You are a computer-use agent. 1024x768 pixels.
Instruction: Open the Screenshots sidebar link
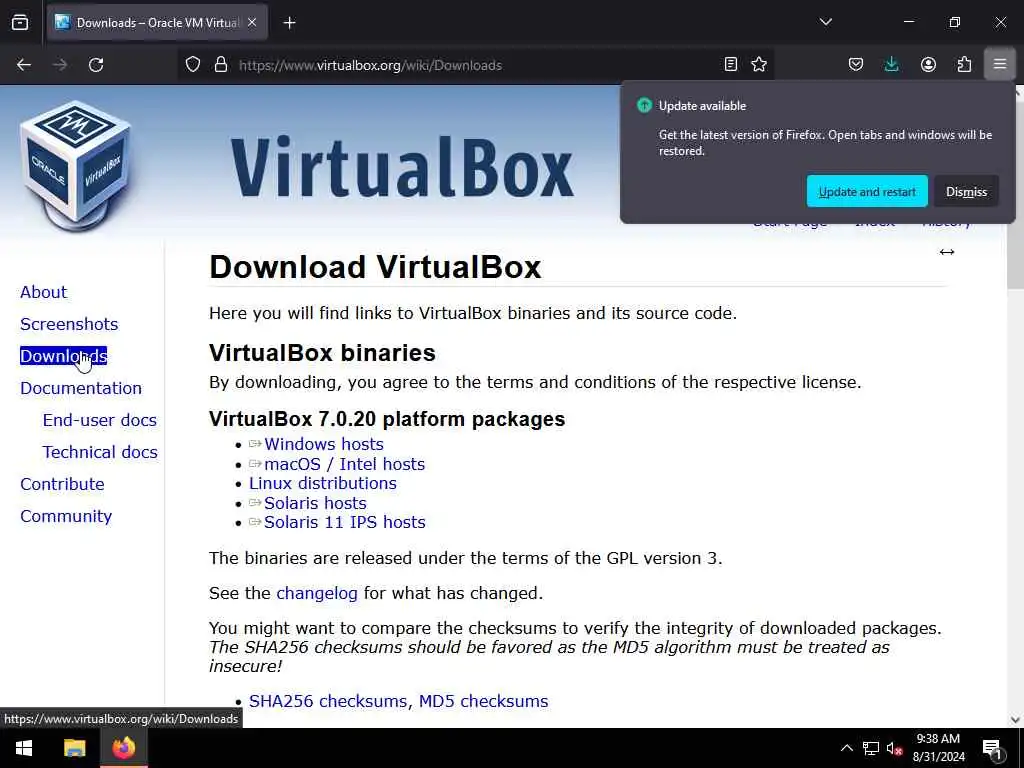point(69,324)
